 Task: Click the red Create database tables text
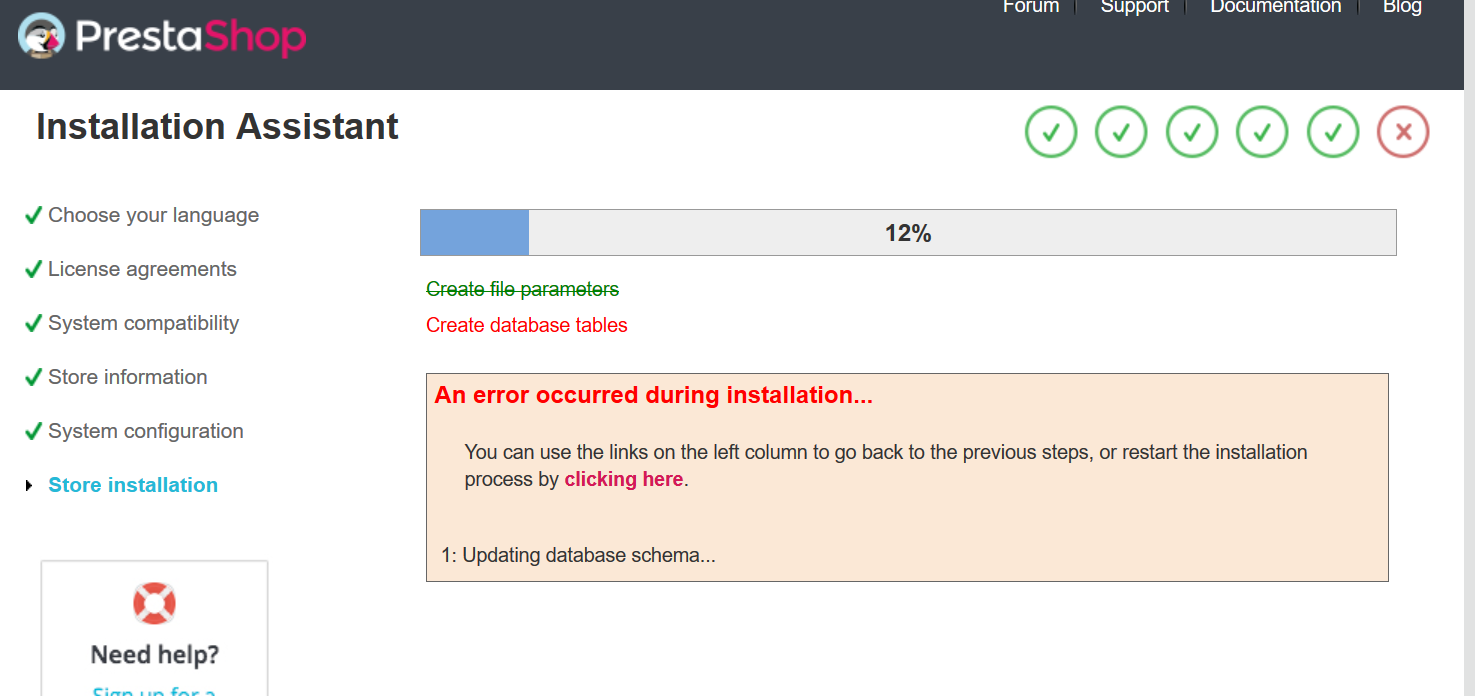(x=527, y=325)
